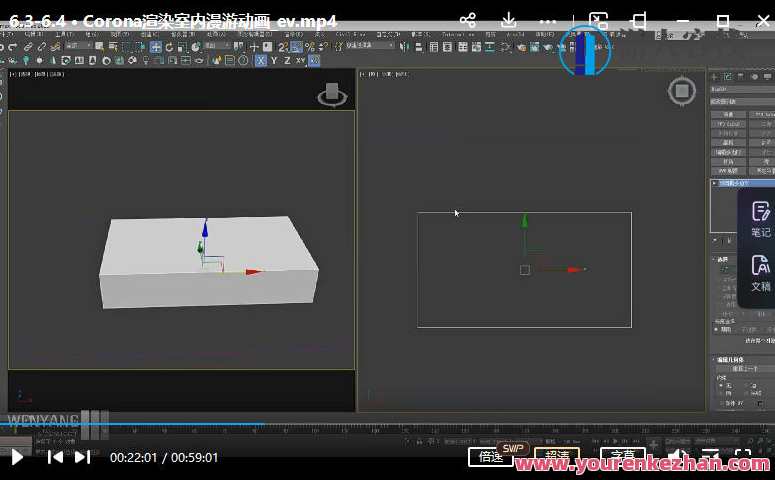Image resolution: width=775 pixels, height=480 pixels.
Task: Skip to the next video
Action: [82, 457]
